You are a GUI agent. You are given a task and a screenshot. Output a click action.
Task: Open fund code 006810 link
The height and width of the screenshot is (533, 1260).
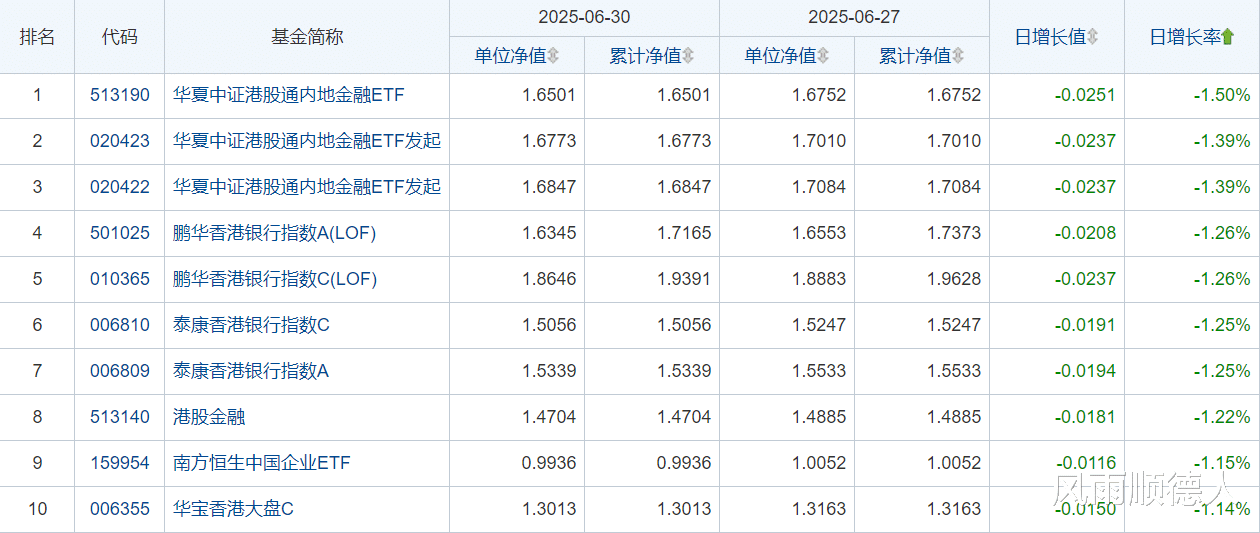120,325
